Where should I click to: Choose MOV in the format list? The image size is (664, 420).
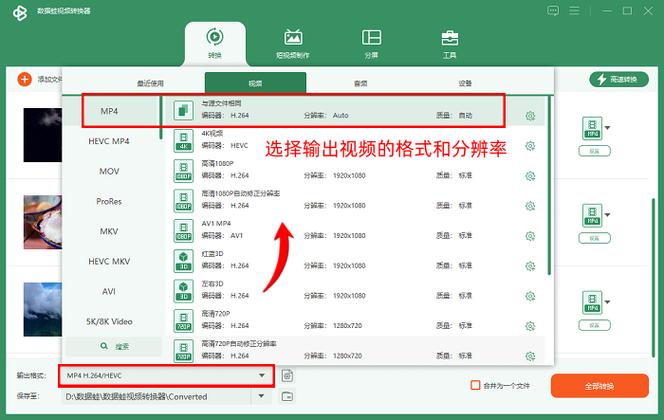point(109,171)
